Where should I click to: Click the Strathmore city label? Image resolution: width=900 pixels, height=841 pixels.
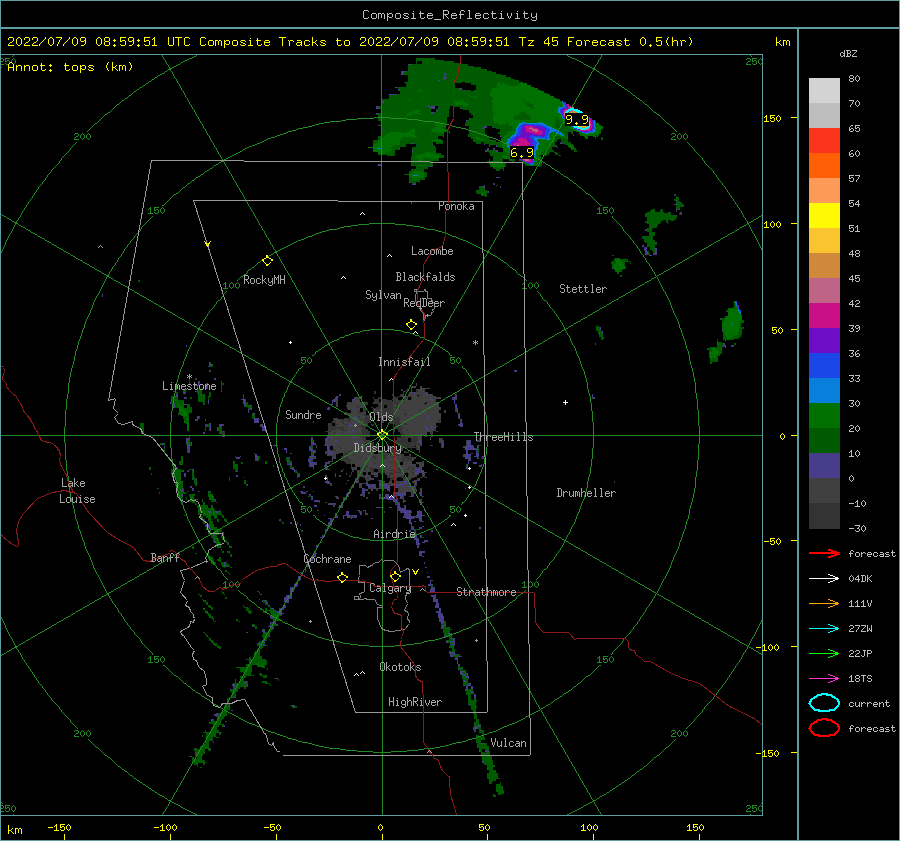click(x=486, y=592)
